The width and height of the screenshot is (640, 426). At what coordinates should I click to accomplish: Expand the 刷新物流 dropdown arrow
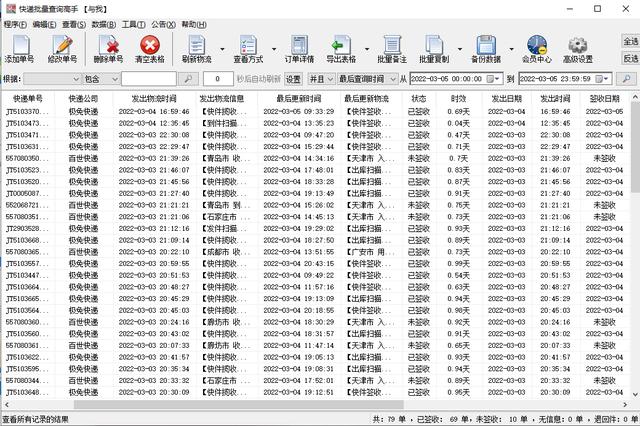point(222,49)
